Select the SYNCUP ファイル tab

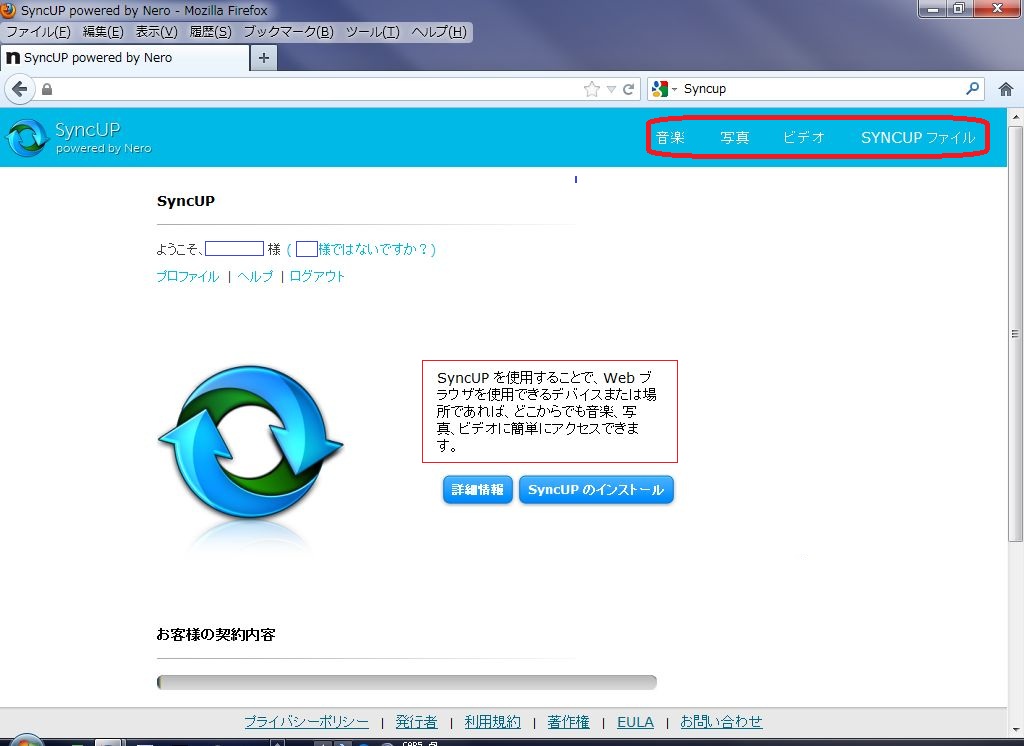tap(919, 137)
